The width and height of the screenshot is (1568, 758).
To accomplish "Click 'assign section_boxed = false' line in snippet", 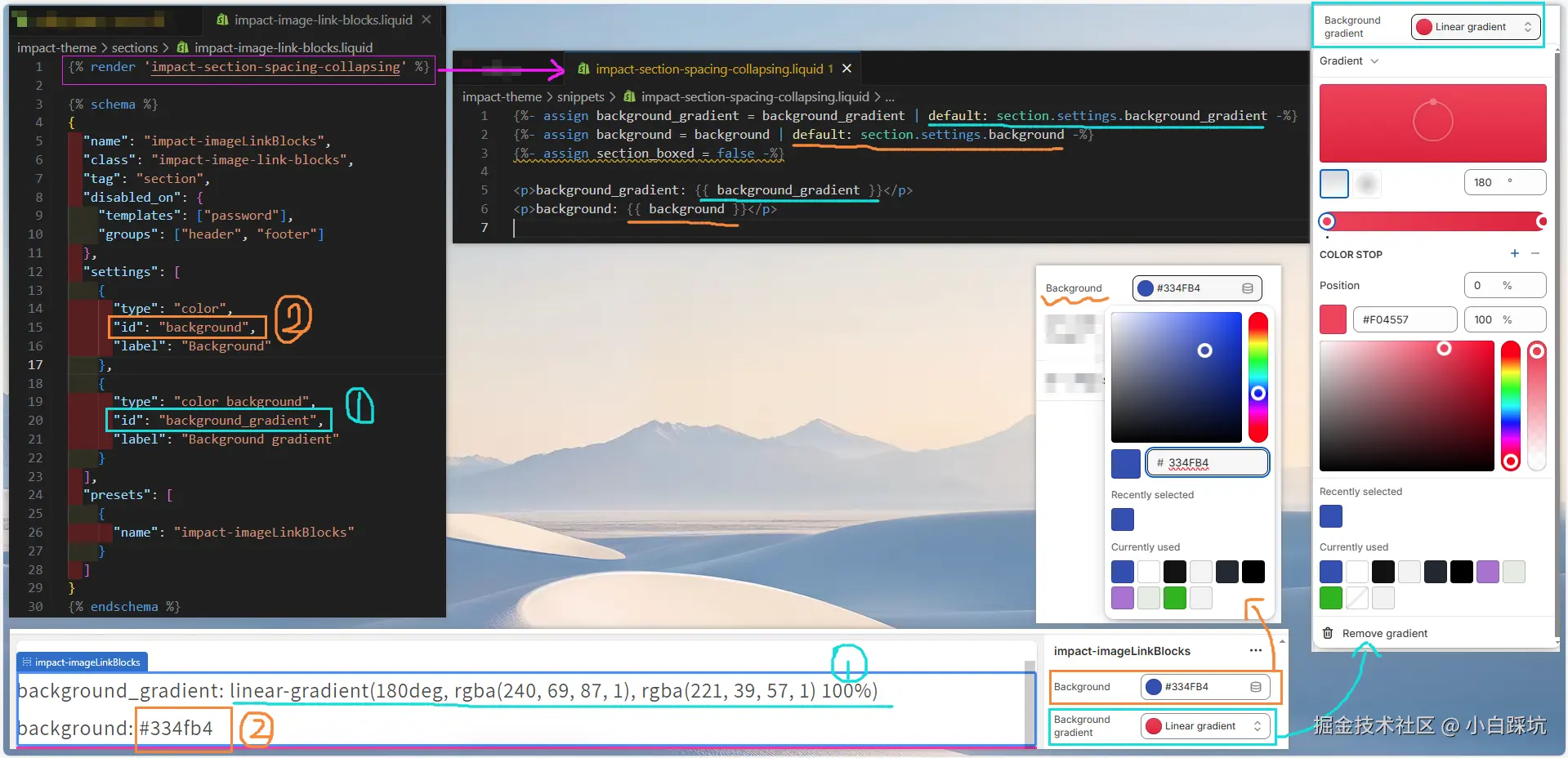I will coord(649,154).
